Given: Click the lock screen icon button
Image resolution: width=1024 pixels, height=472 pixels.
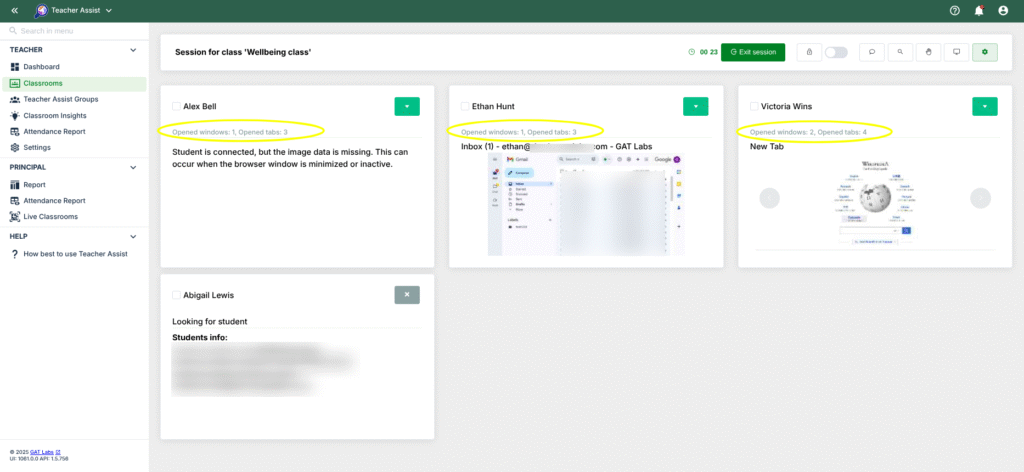Looking at the screenshot, I should (x=808, y=52).
